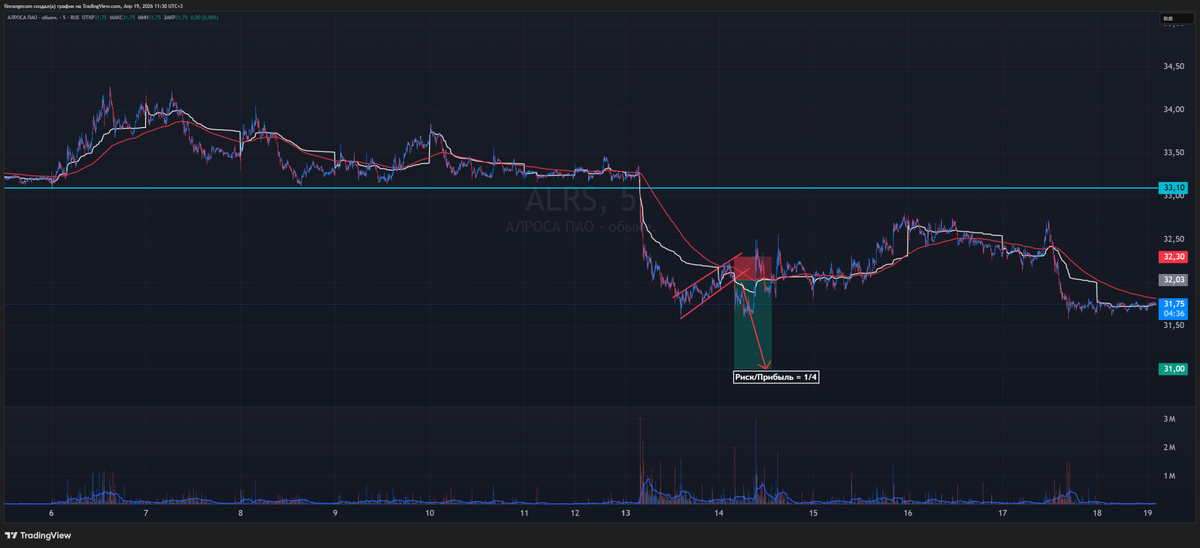
Task: Click the 32,50 price axis label
Action: click(1173, 239)
